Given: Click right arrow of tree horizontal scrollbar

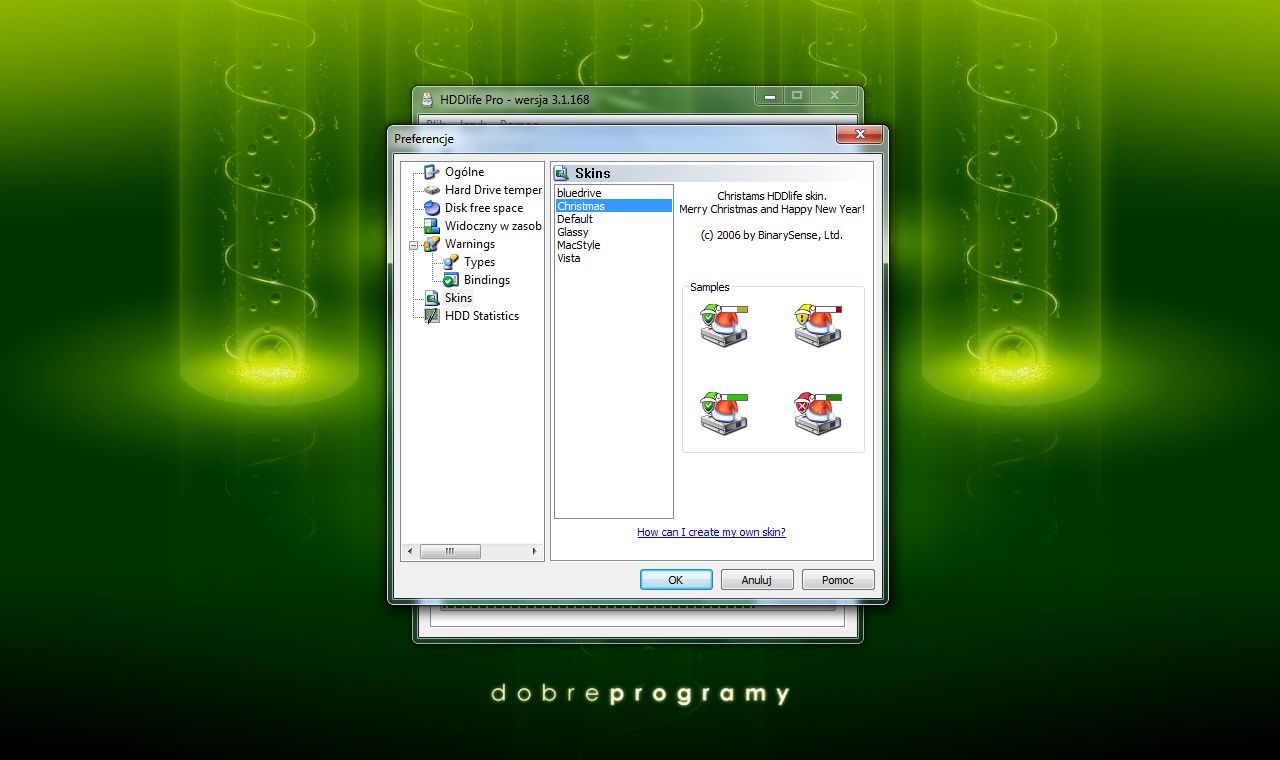Looking at the screenshot, I should coord(535,551).
